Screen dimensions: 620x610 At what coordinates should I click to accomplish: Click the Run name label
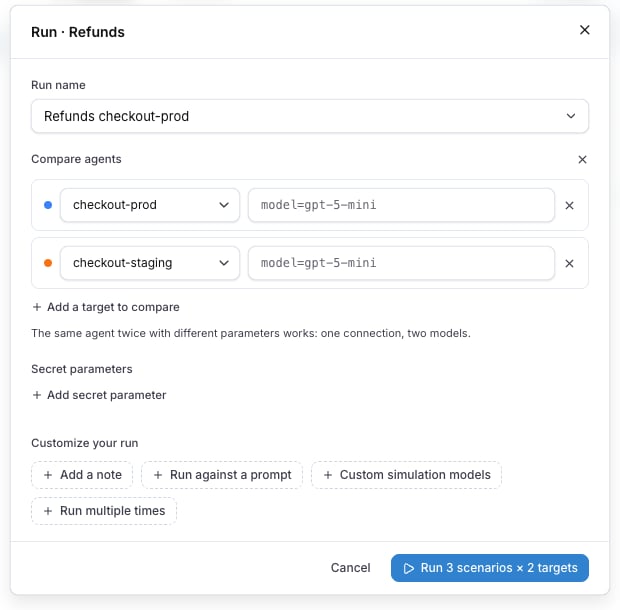(x=59, y=85)
